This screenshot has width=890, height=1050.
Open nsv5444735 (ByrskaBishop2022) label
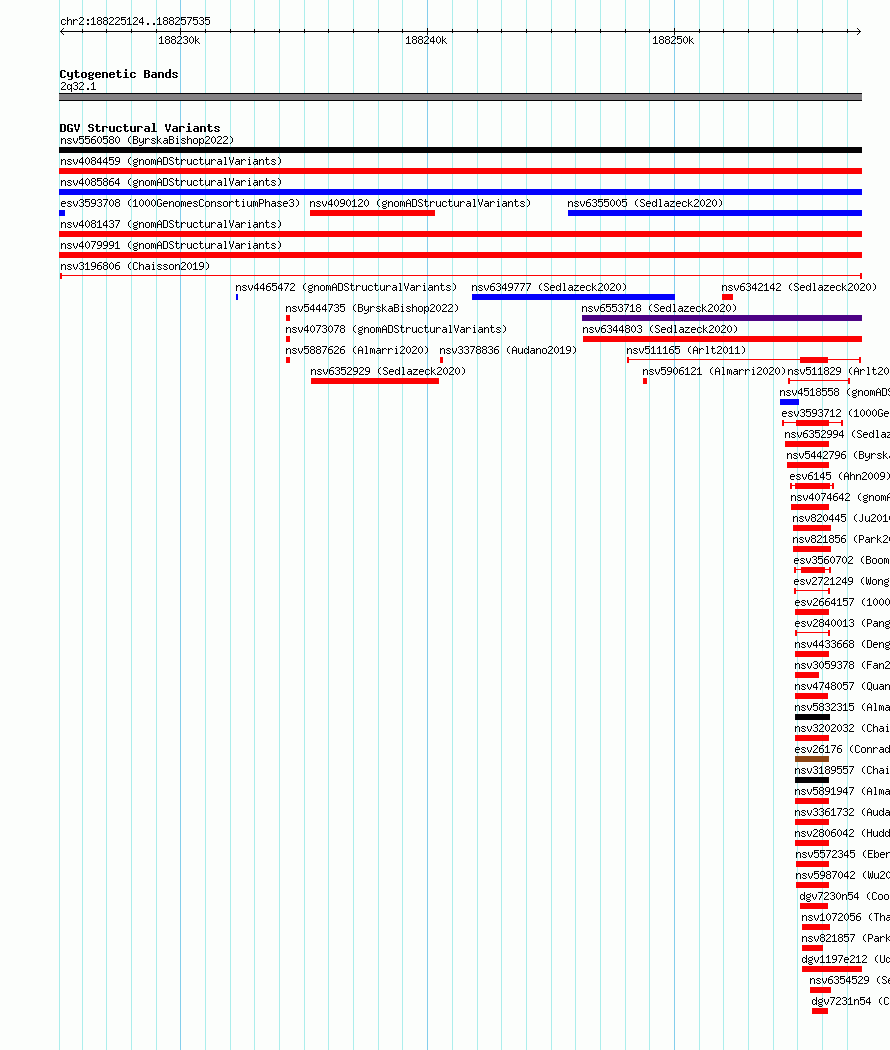click(x=372, y=308)
